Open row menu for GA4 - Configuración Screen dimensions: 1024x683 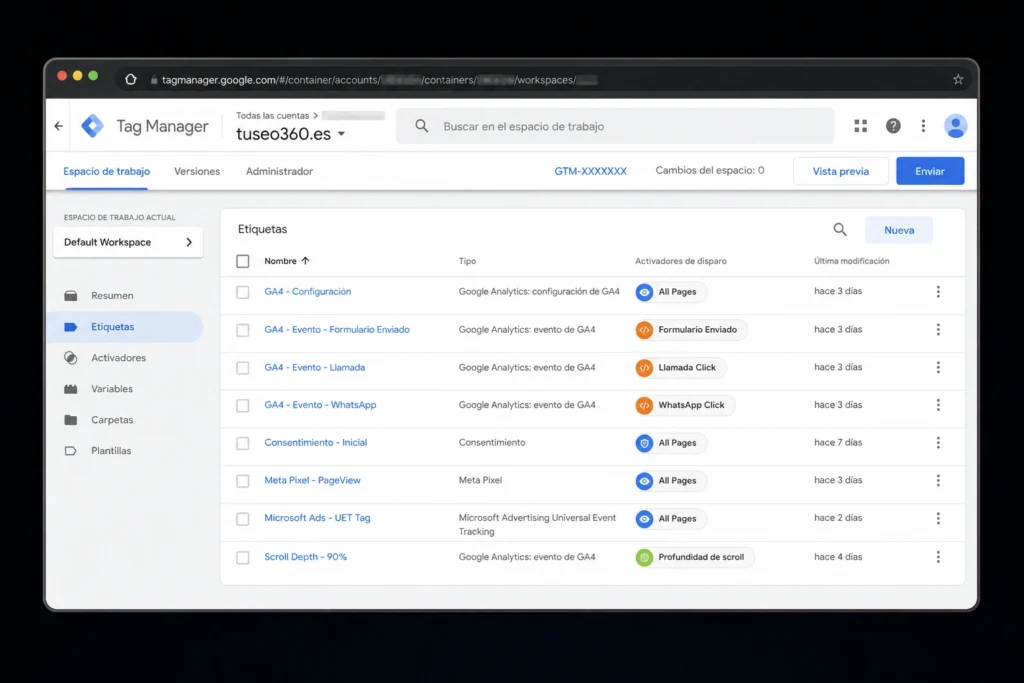[x=938, y=292]
